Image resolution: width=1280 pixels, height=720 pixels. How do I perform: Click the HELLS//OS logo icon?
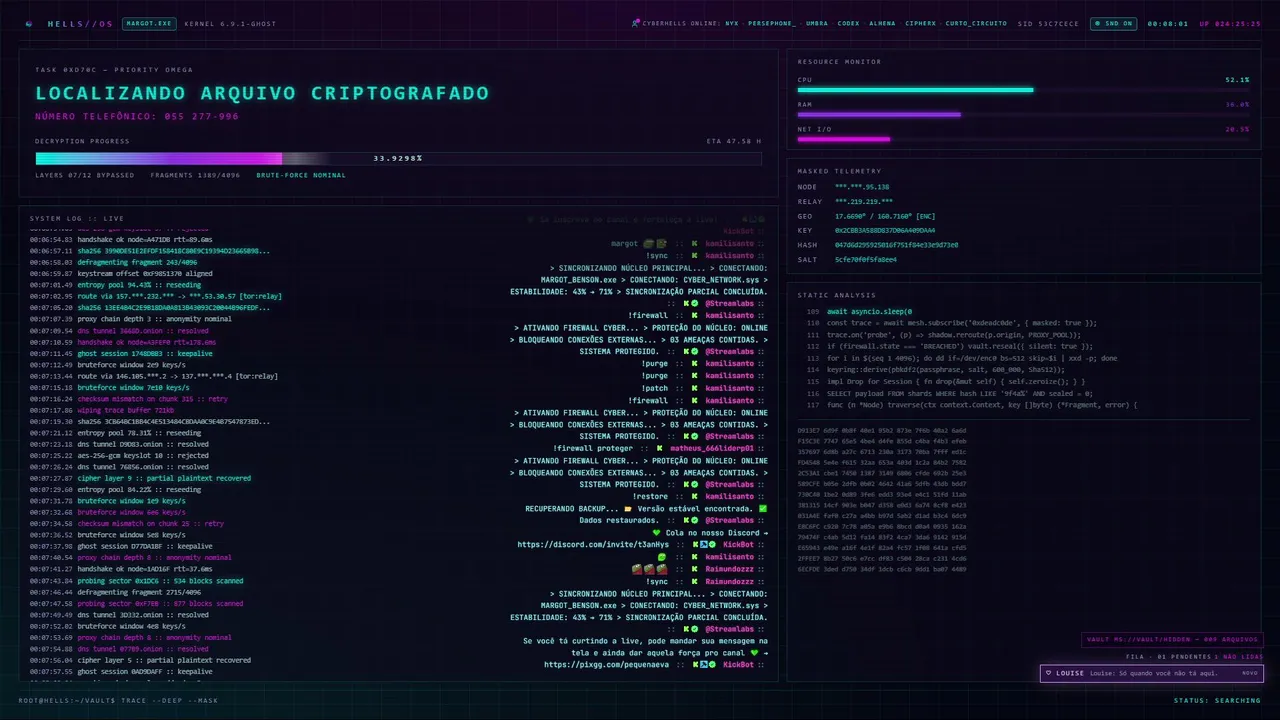(29, 23)
